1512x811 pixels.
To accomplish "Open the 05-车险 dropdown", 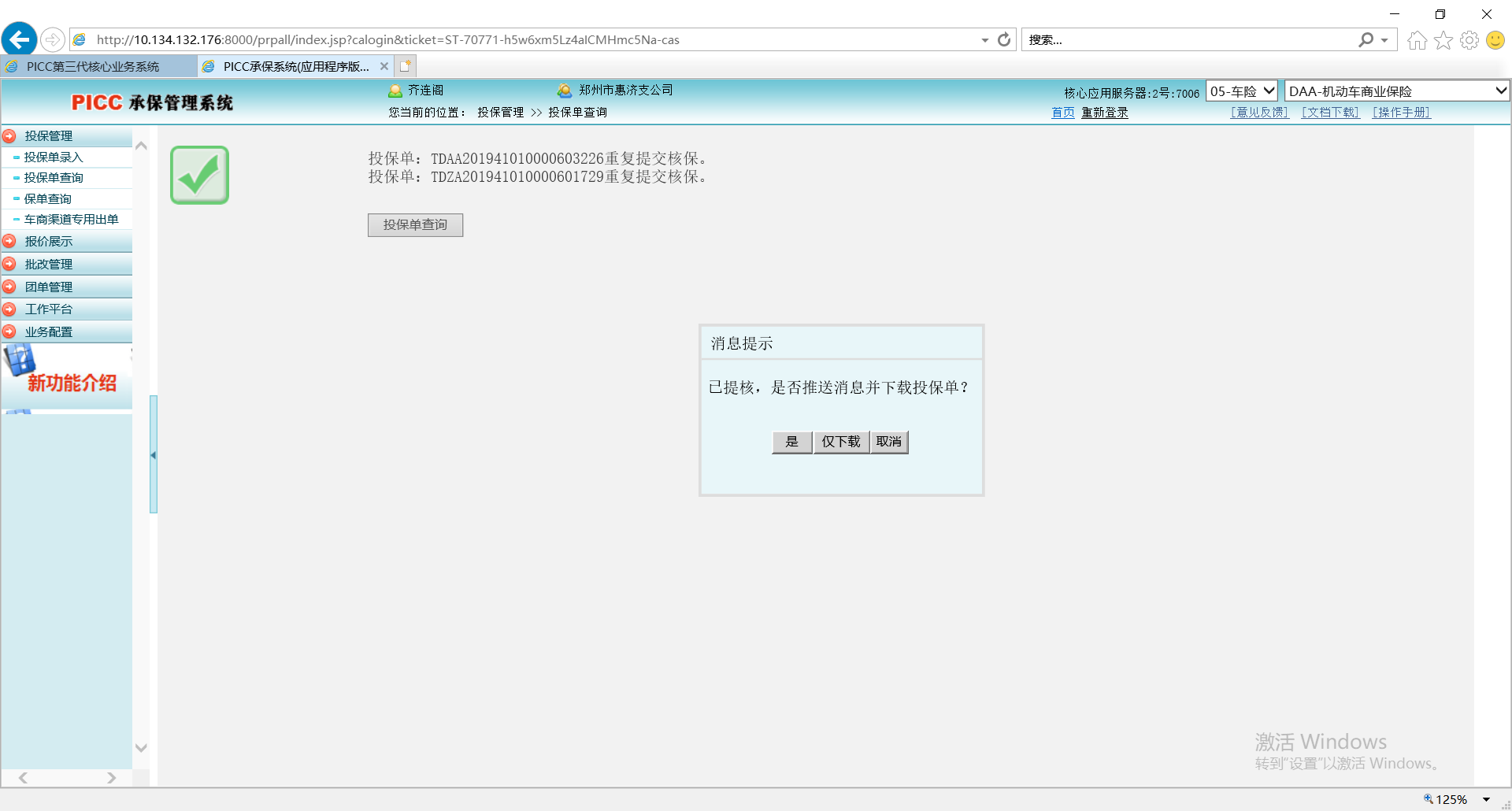I will pyautogui.click(x=1241, y=91).
